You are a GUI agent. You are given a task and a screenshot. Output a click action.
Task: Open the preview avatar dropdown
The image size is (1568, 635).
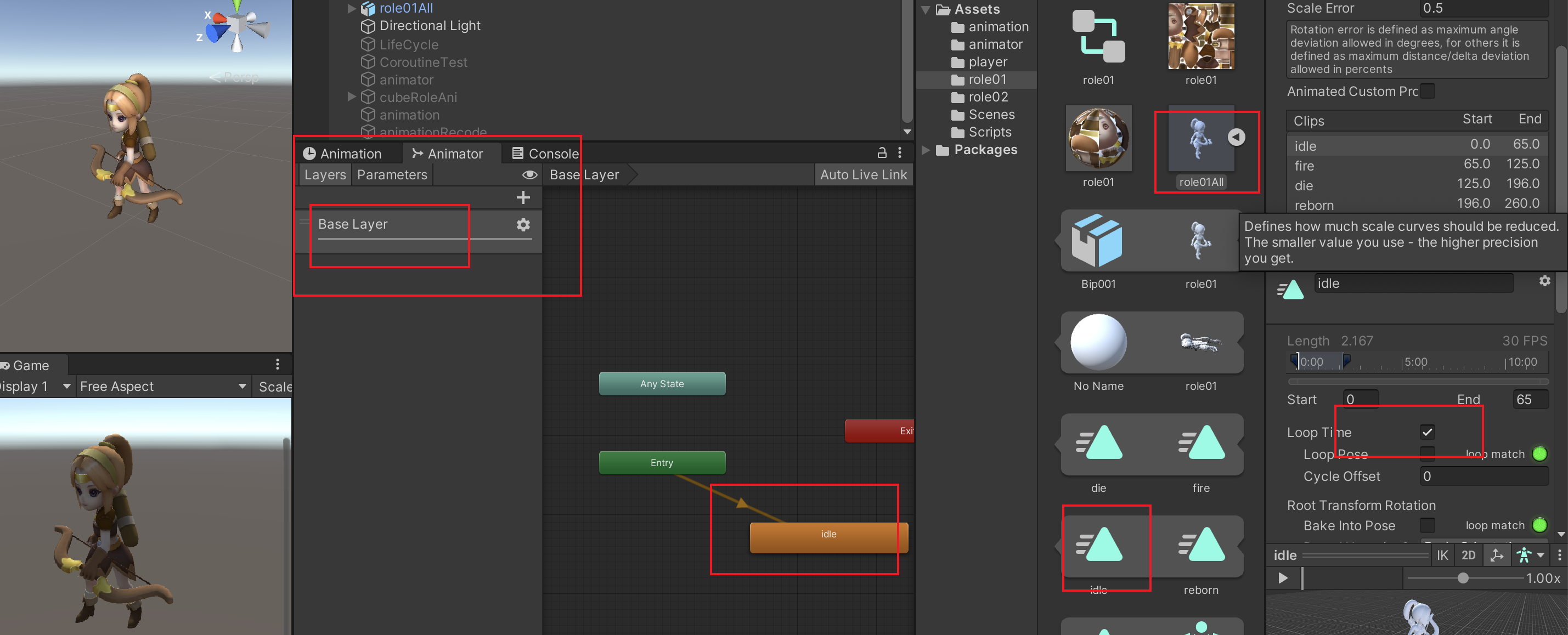(1530, 555)
